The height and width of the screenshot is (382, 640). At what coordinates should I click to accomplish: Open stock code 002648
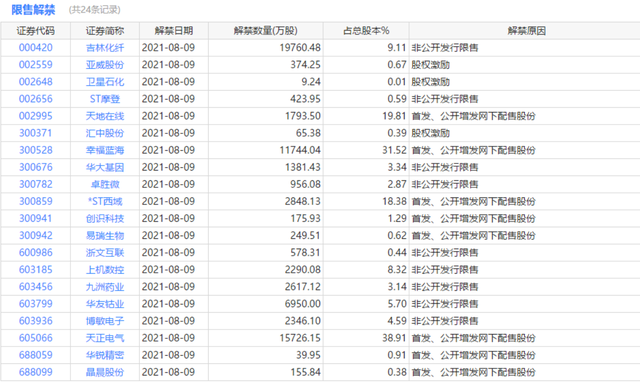[36, 82]
